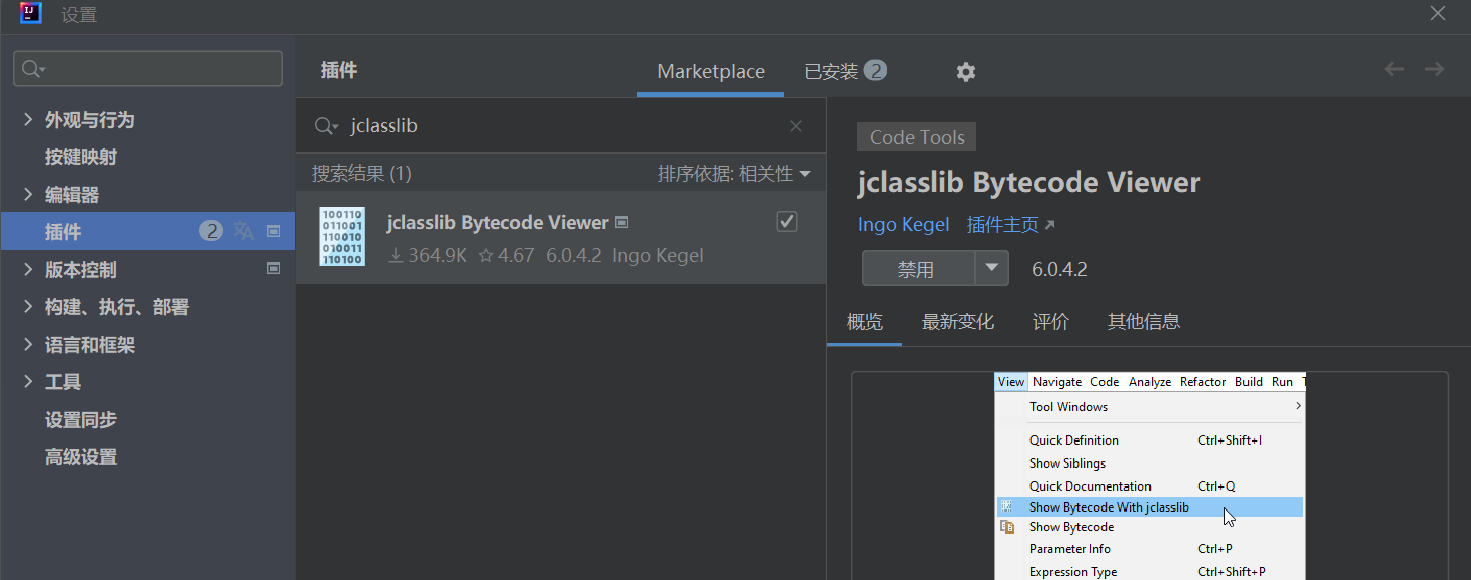Switch to the Marketplace tab
The width and height of the screenshot is (1471, 580).
point(711,72)
